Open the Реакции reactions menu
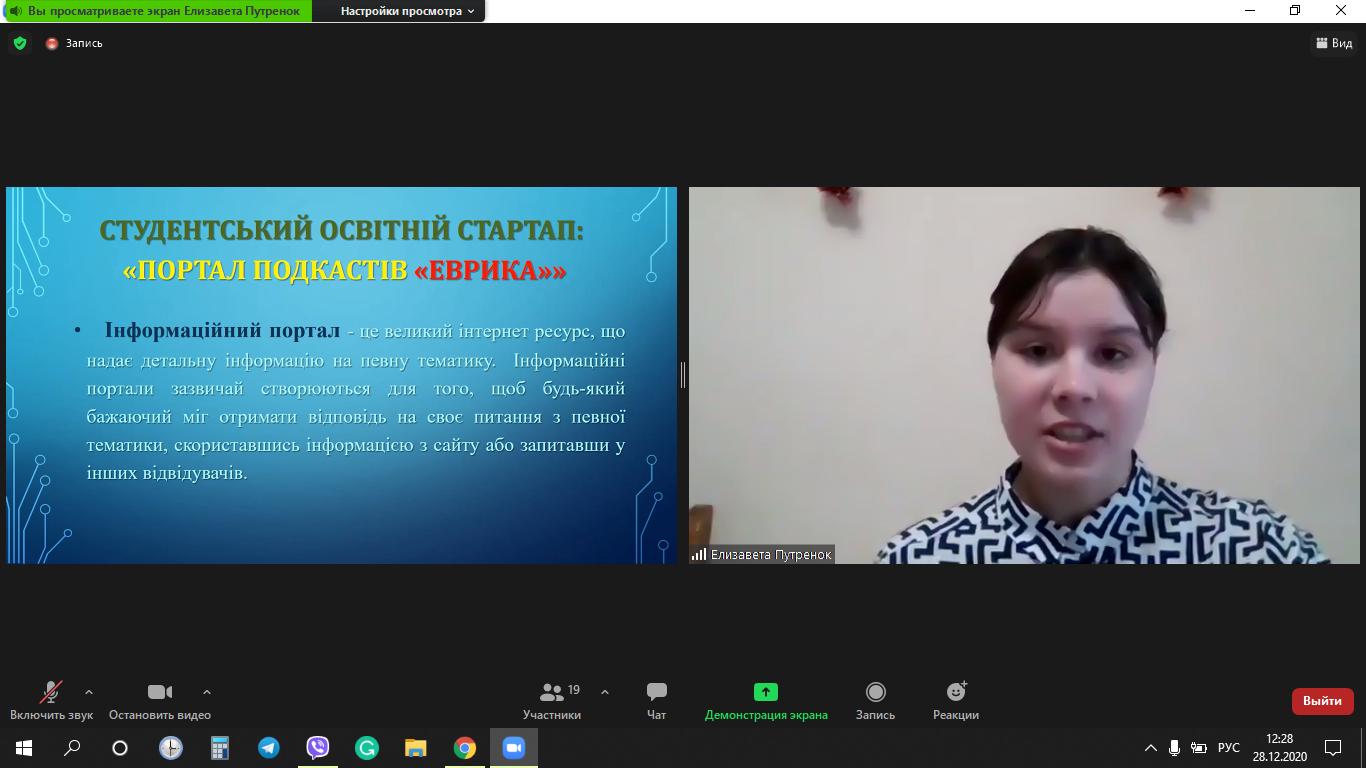 [x=956, y=701]
